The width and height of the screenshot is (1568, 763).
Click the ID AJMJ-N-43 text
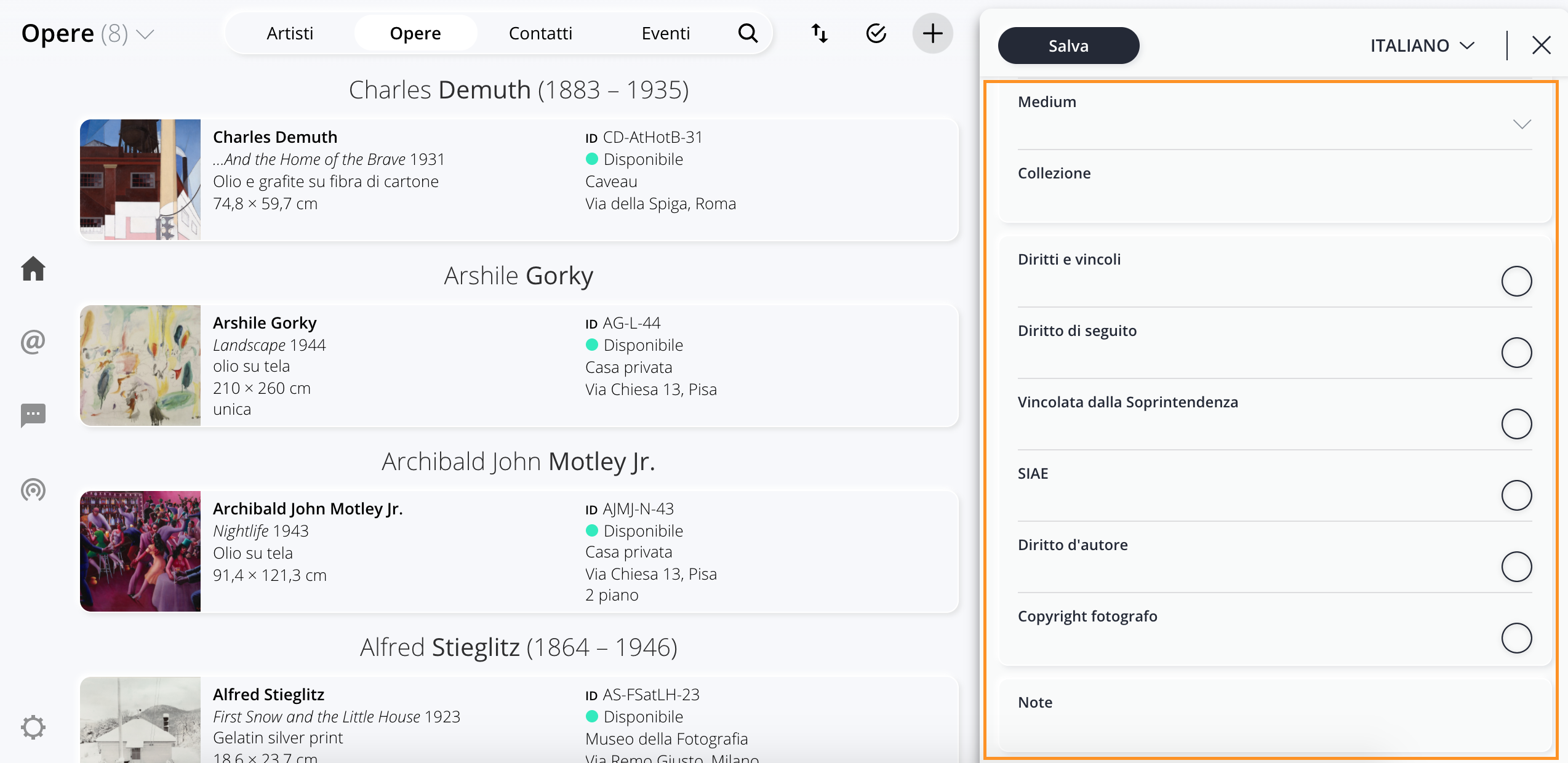pyautogui.click(x=630, y=508)
